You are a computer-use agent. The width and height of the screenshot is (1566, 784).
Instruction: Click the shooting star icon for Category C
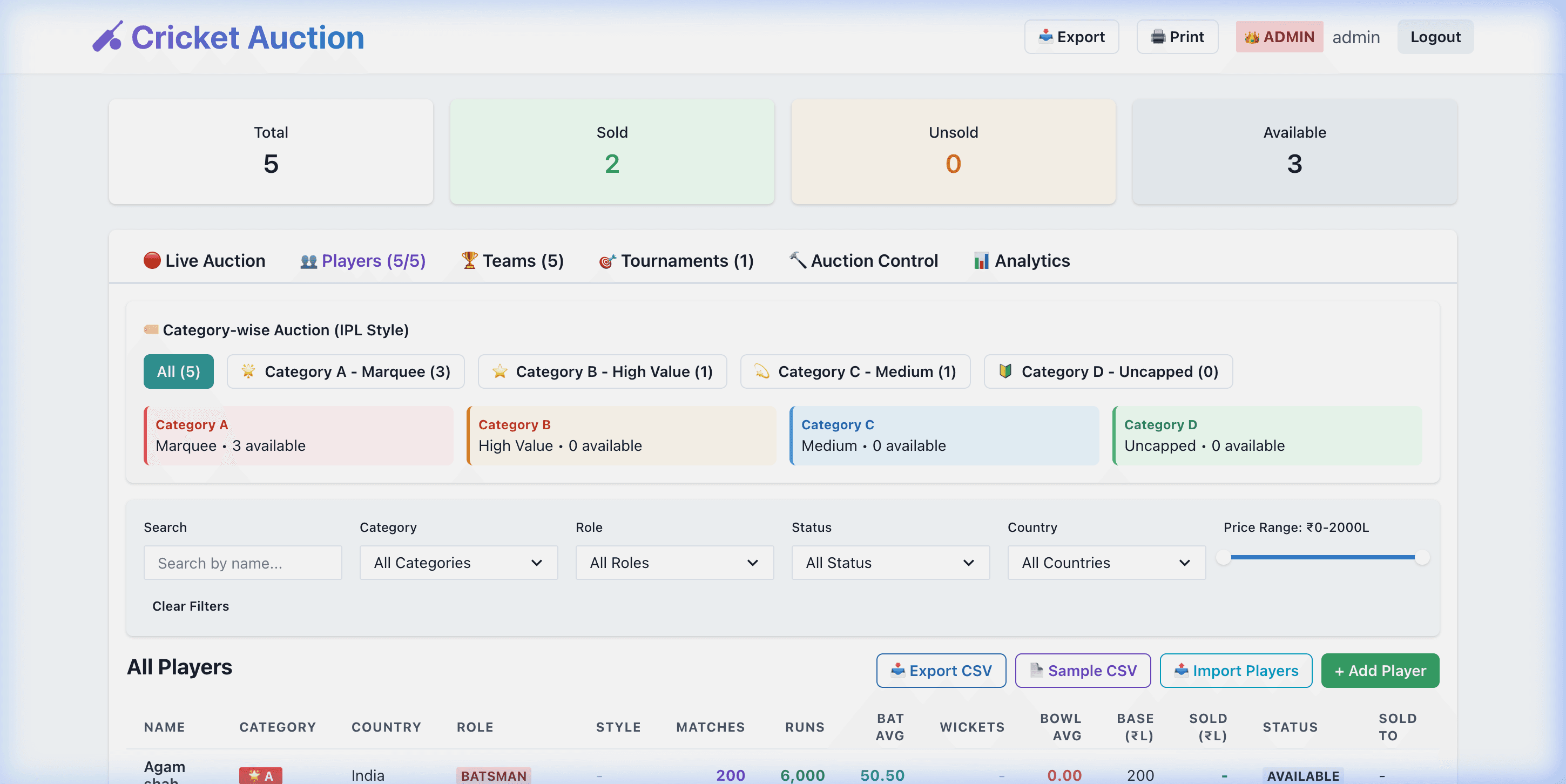click(x=762, y=371)
